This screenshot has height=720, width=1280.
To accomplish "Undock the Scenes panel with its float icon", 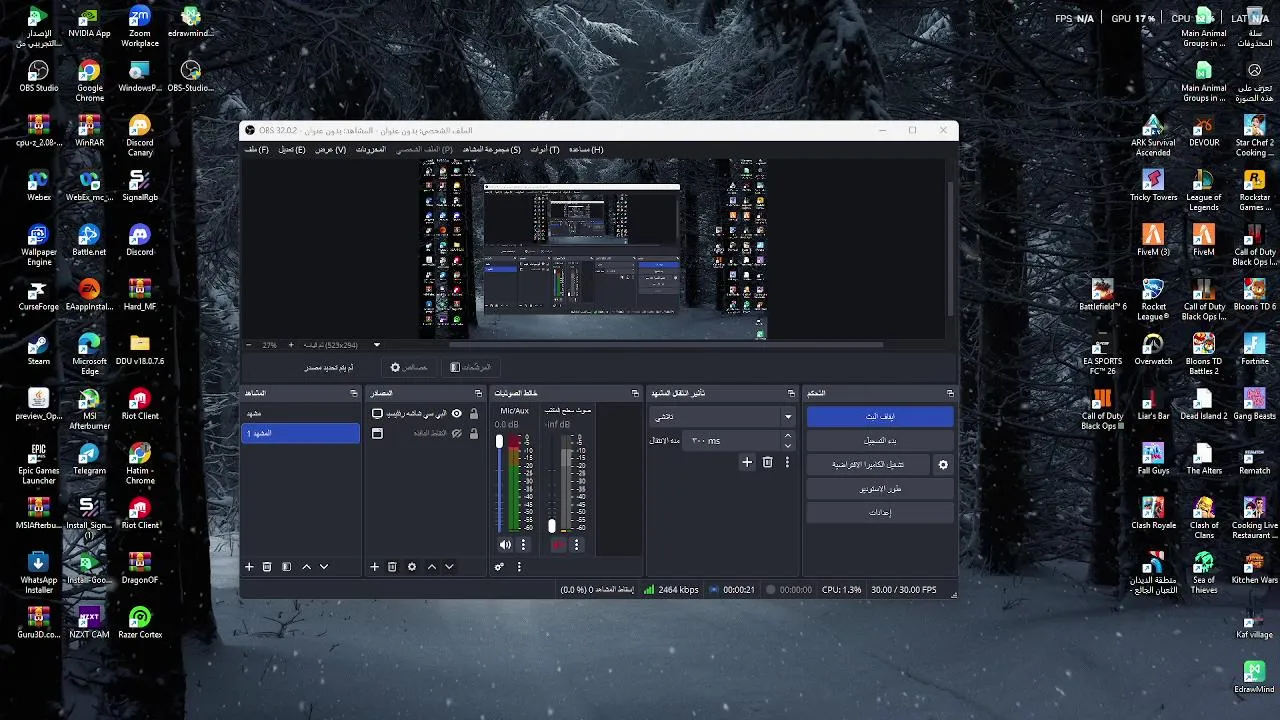I will coord(353,393).
